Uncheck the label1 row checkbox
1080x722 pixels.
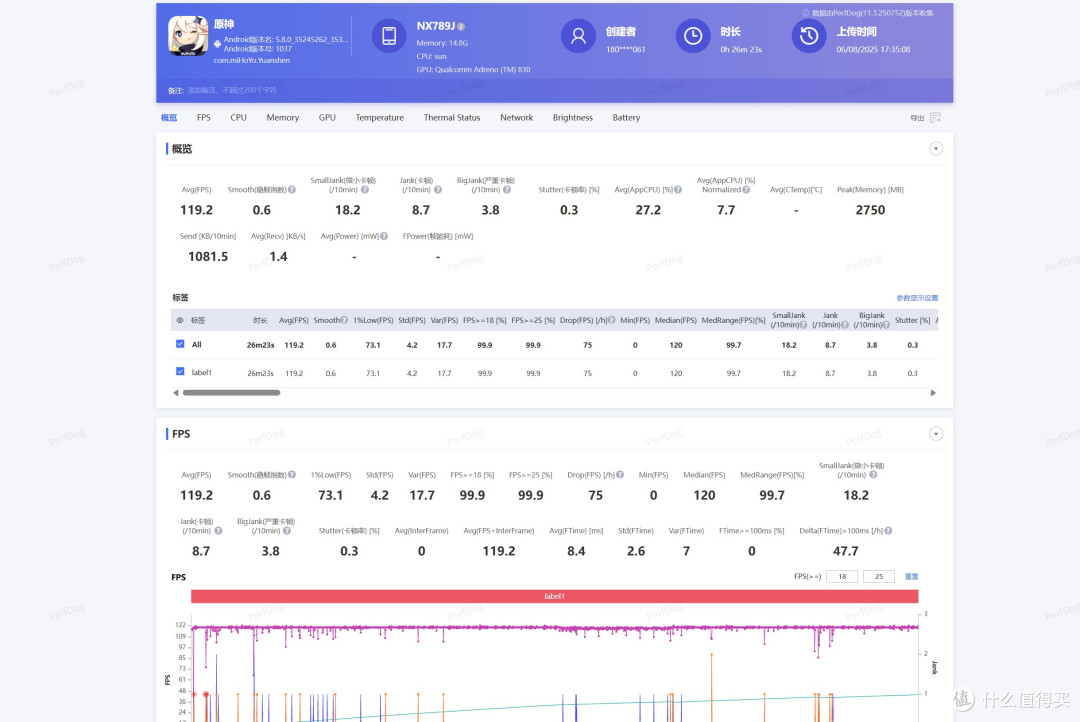click(x=180, y=371)
